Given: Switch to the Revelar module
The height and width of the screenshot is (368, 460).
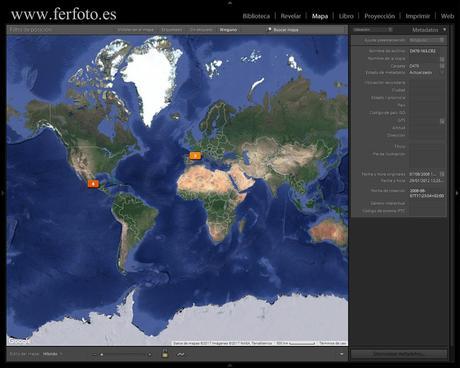Looking at the screenshot, I should (291, 16).
